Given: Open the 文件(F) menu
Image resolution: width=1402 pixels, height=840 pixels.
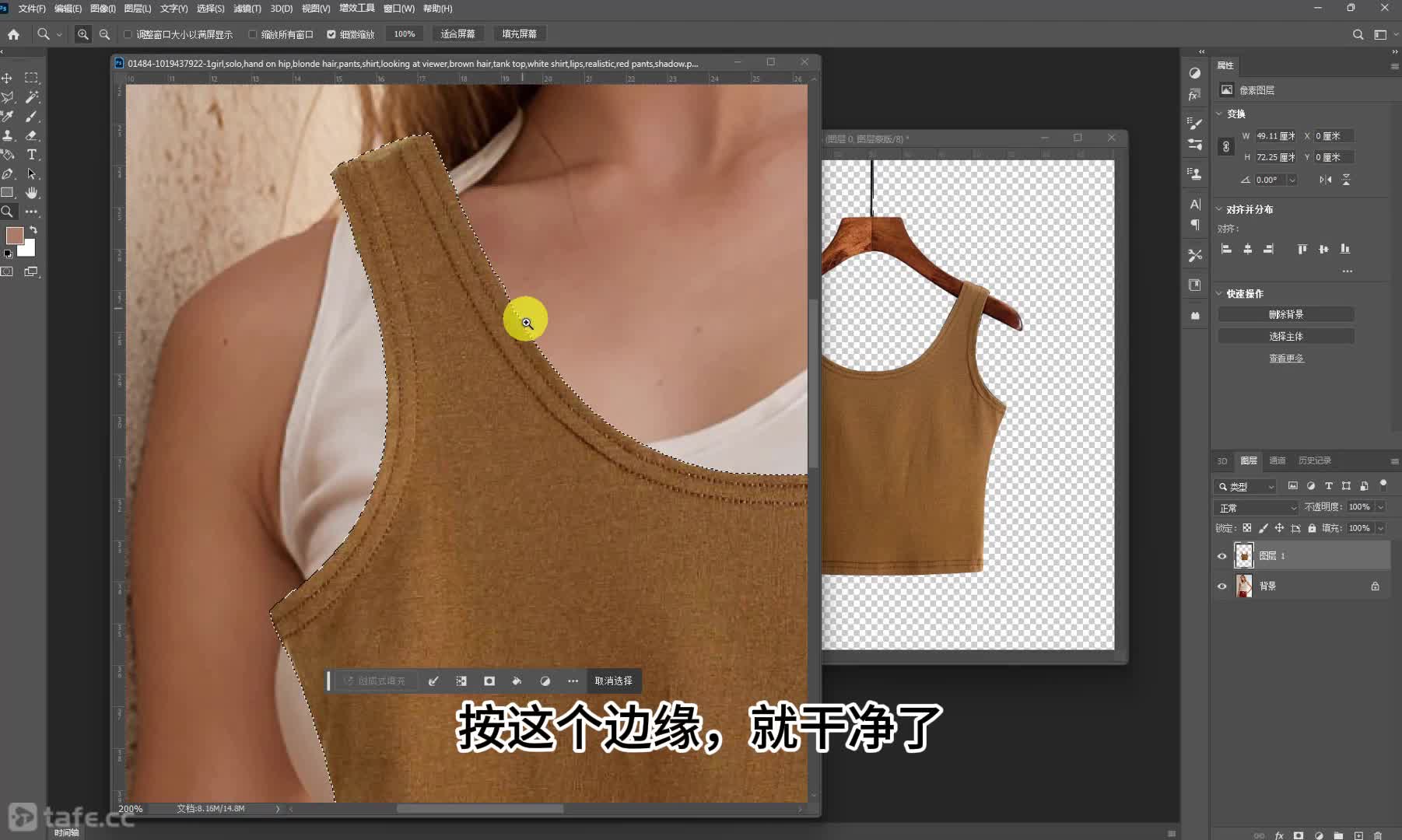Looking at the screenshot, I should pos(32,9).
